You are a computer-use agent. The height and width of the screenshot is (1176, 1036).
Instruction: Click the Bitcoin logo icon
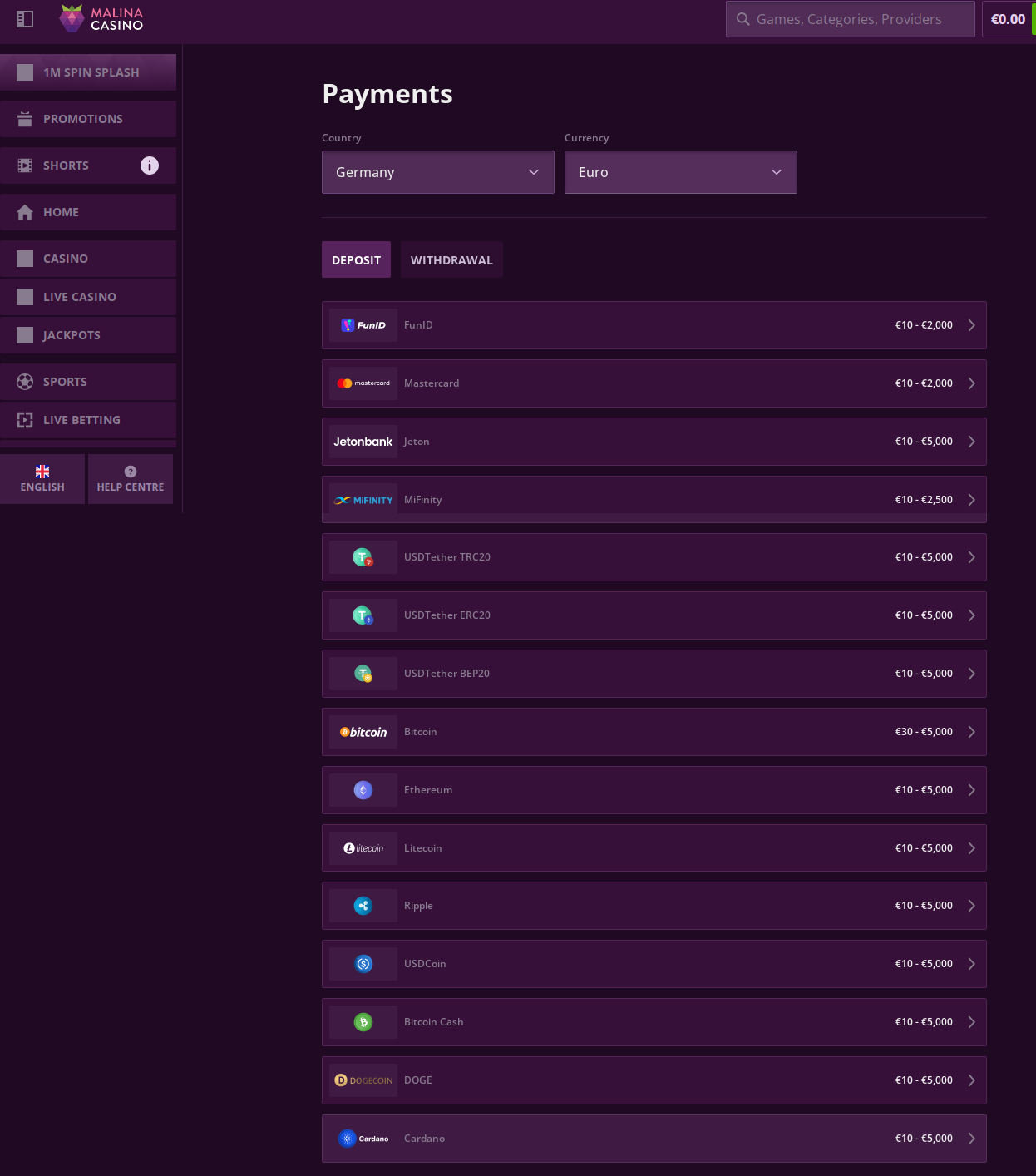tap(363, 732)
